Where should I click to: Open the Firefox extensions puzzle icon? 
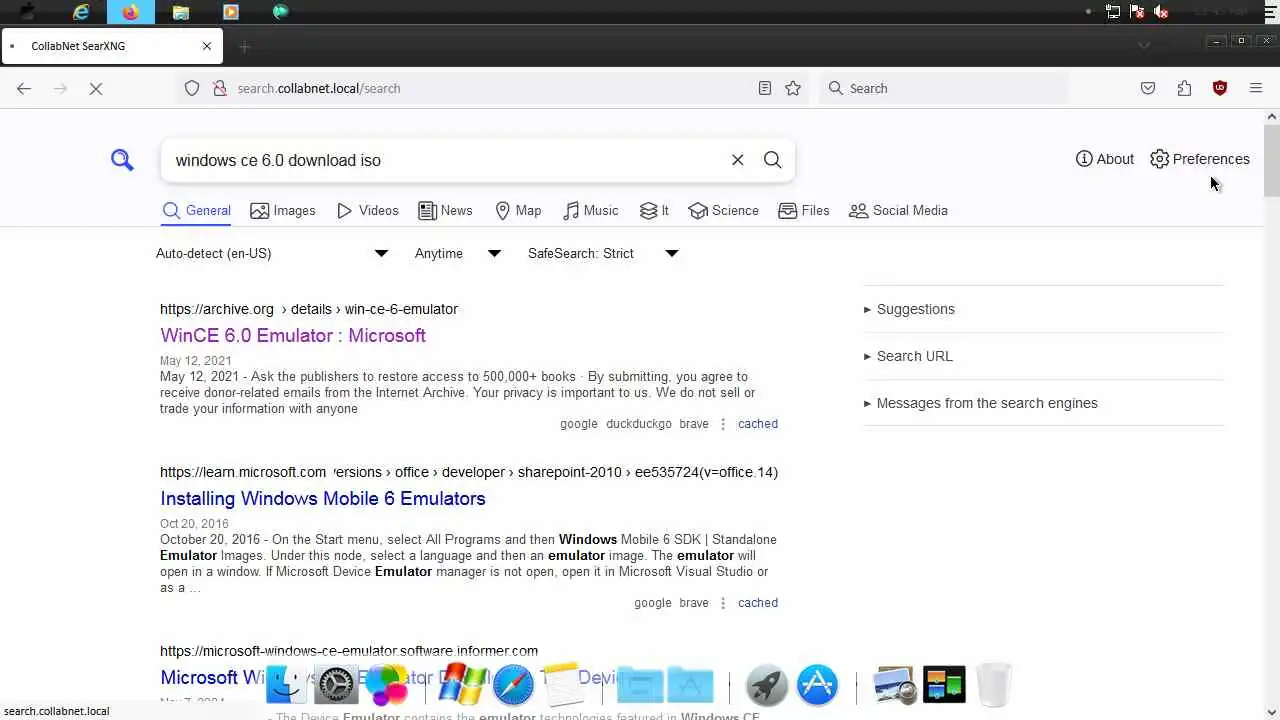coord(1184,88)
